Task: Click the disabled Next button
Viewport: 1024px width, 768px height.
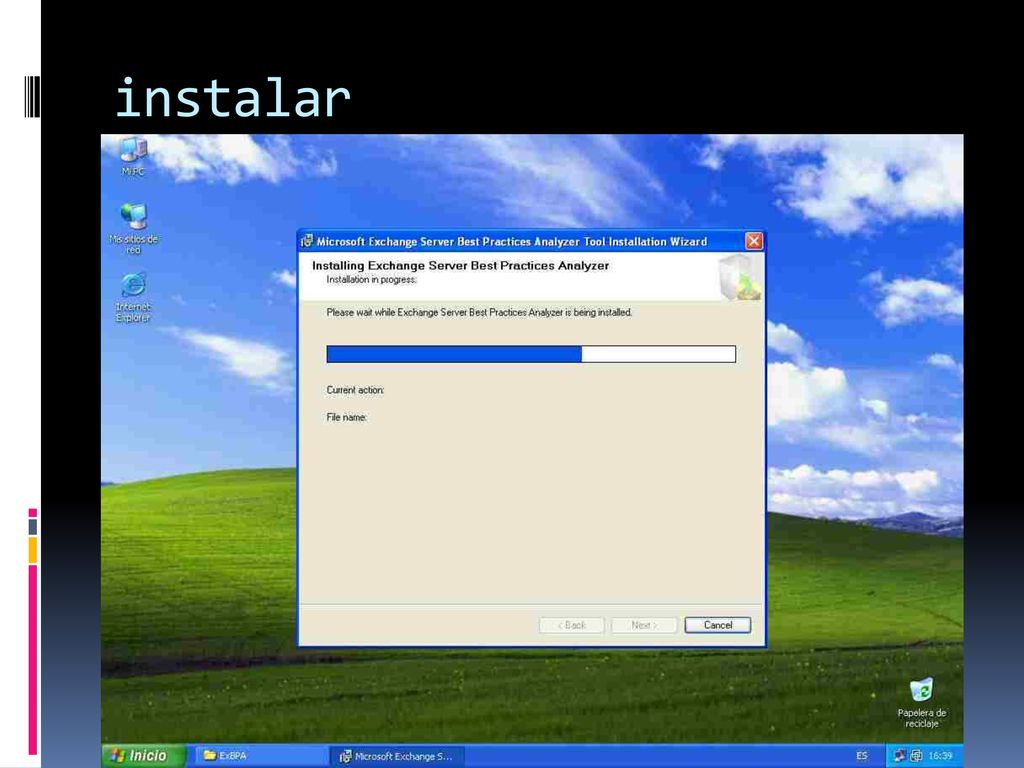Action: point(644,625)
